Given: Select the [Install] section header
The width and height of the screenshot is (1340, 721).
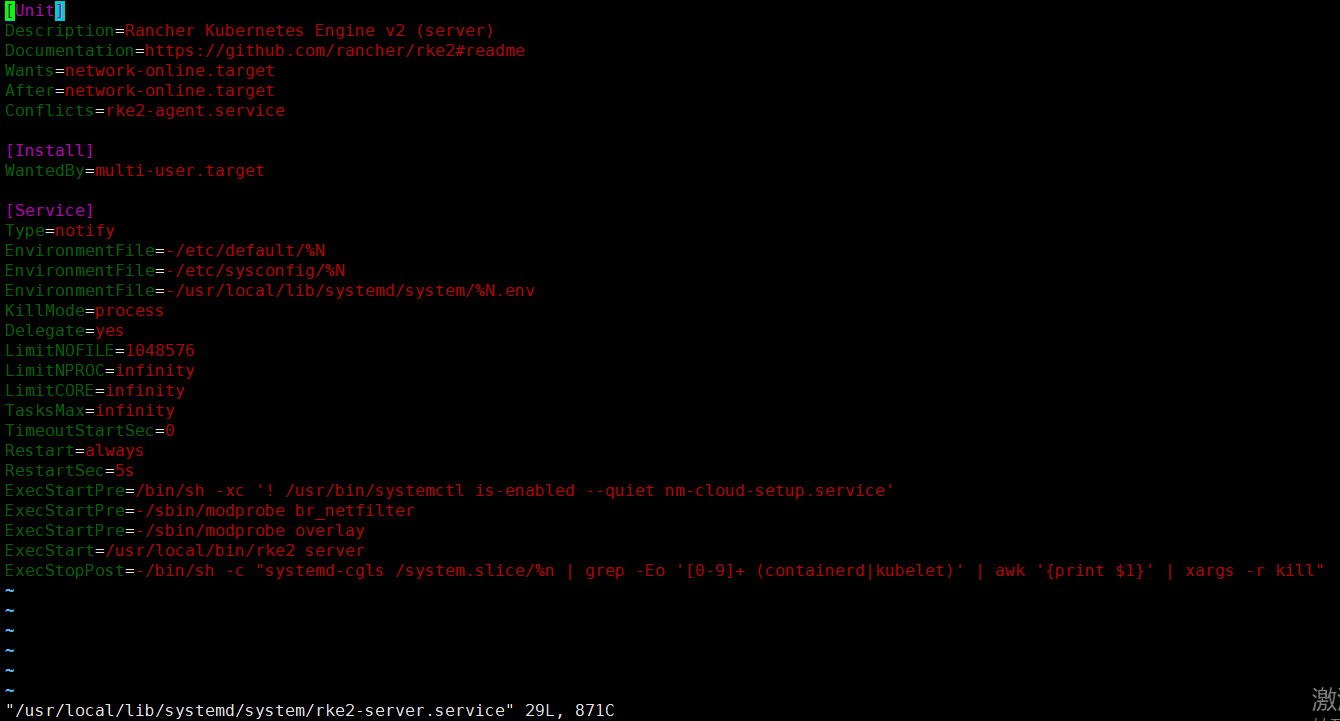Looking at the screenshot, I should 50,151.
